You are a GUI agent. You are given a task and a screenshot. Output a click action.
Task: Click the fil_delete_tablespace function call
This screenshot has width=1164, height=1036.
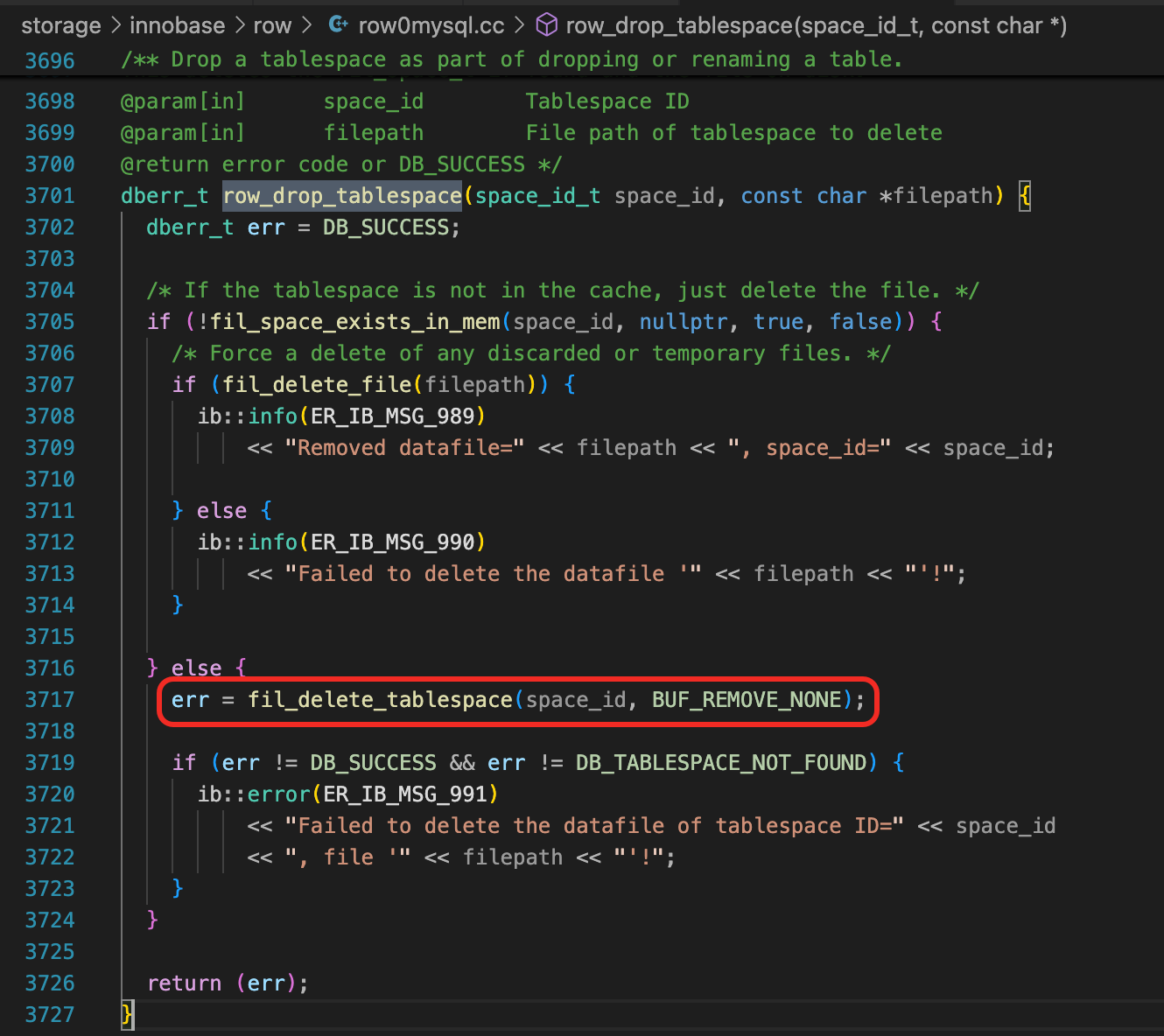380,700
